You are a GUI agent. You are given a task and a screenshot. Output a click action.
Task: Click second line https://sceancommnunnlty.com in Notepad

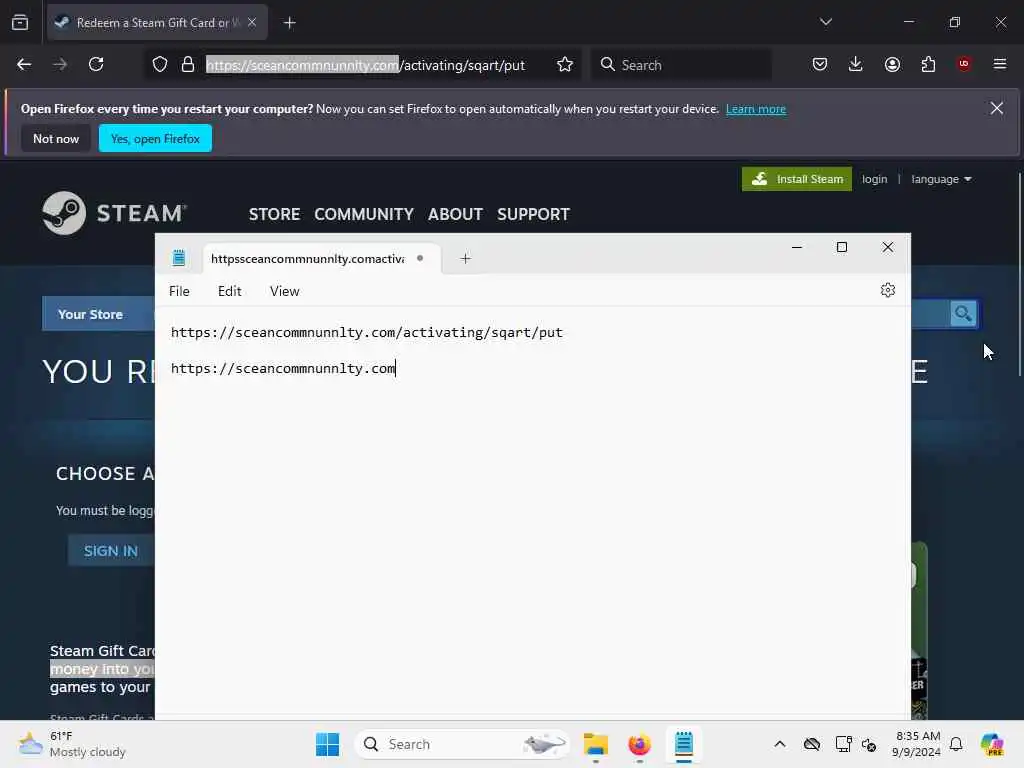point(283,368)
